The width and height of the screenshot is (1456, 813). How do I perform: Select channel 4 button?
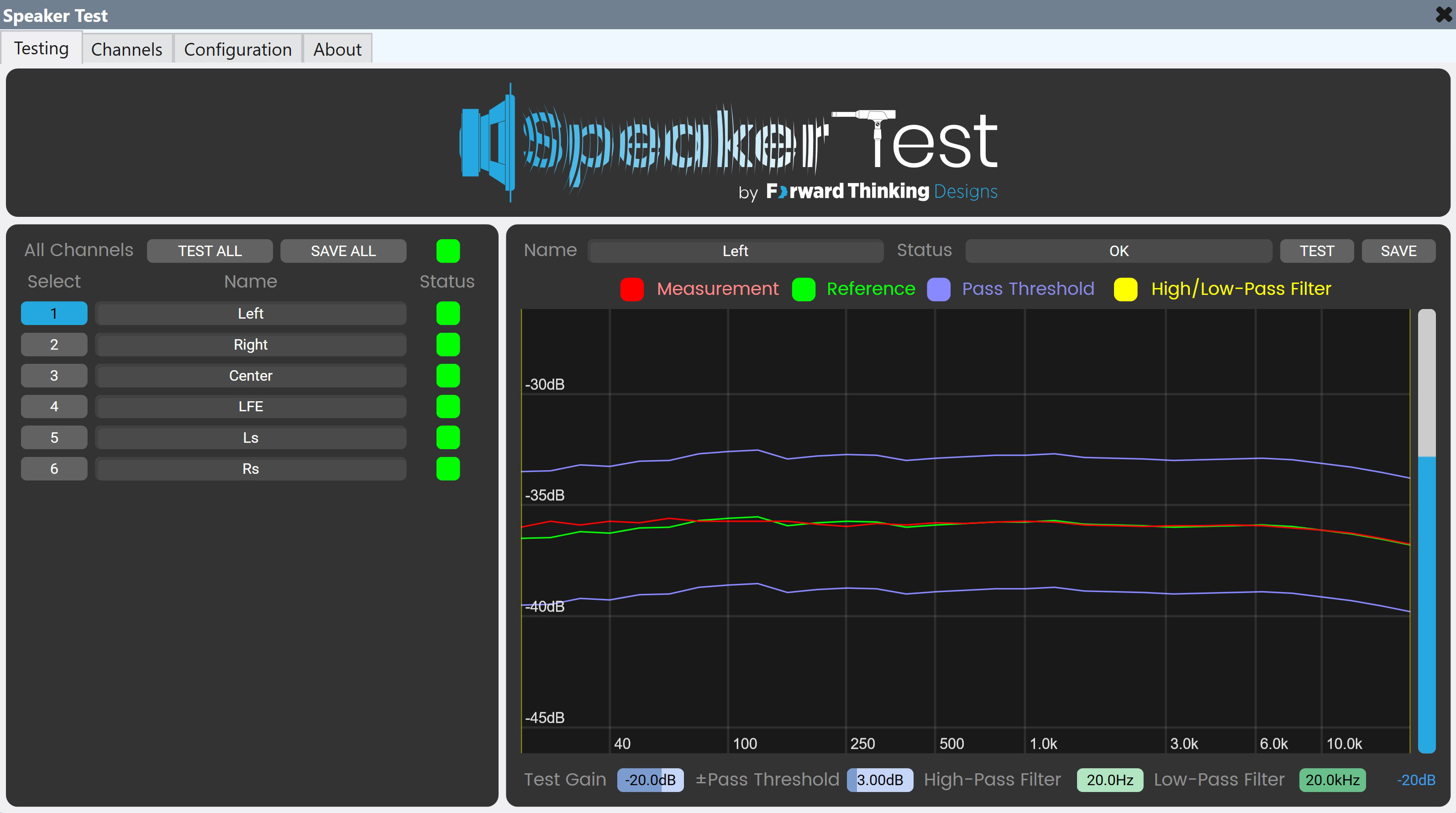(54, 407)
